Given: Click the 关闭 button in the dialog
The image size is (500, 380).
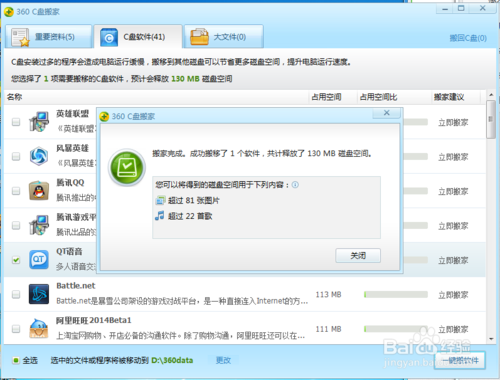Looking at the screenshot, I should coord(358,256).
